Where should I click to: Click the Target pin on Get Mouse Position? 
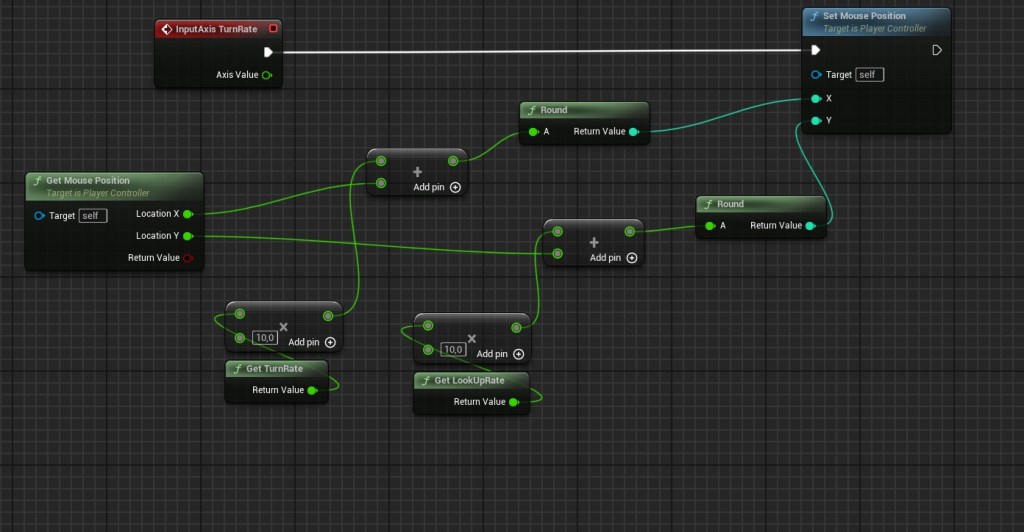pos(39,216)
